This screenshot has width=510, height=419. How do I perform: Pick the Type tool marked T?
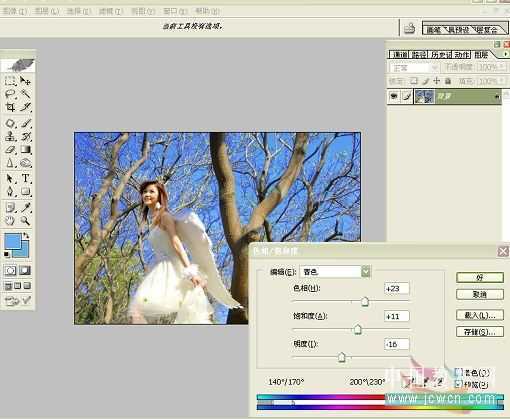(x=26, y=178)
